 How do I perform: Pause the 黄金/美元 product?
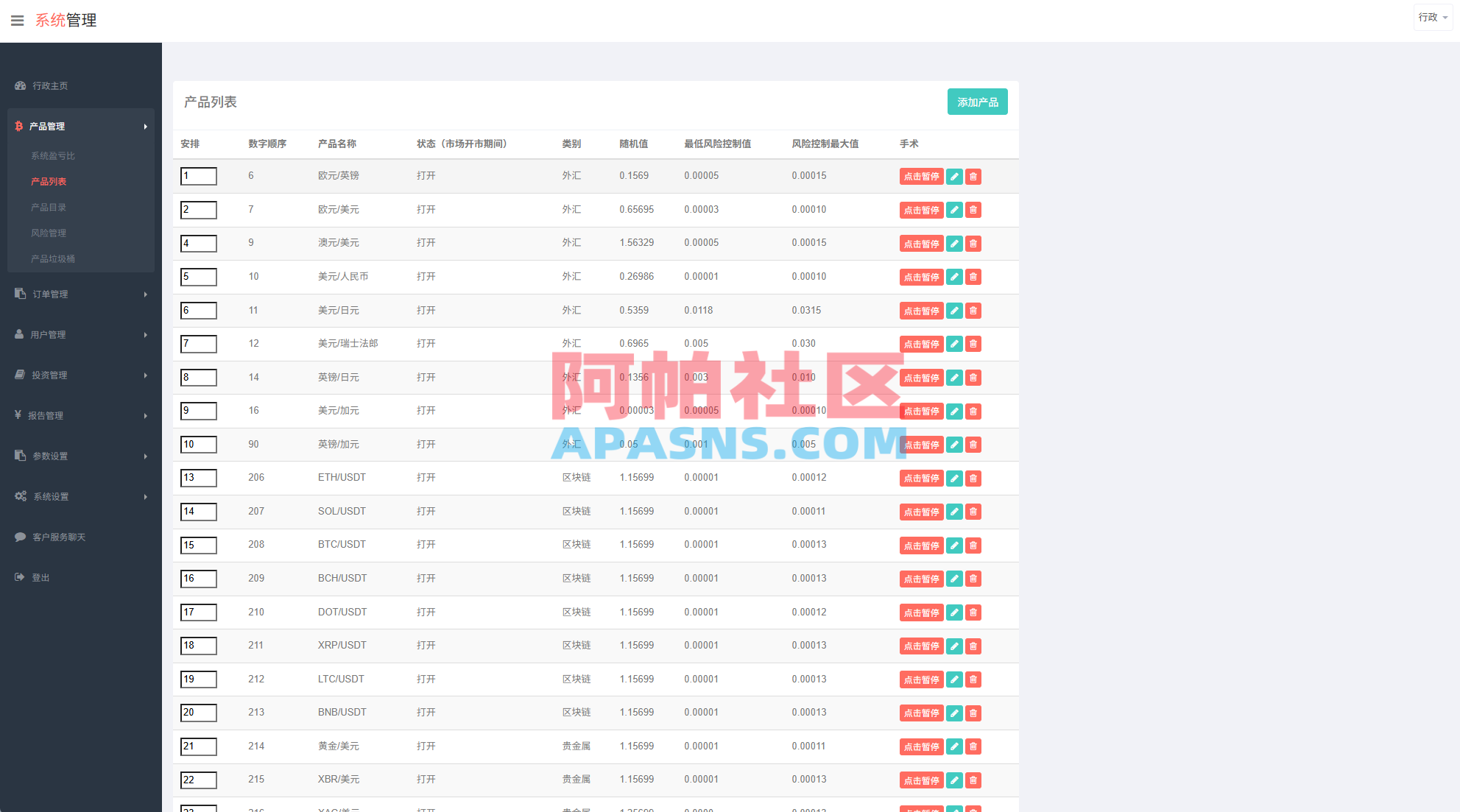tap(920, 746)
